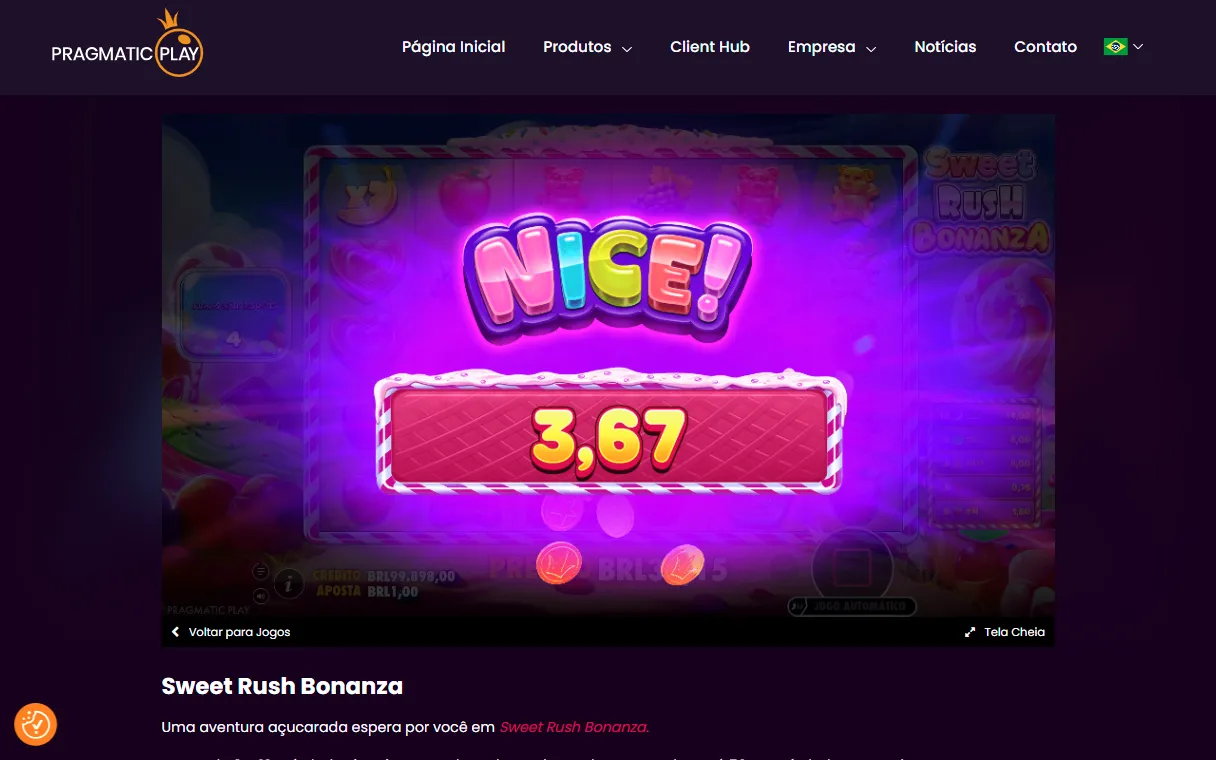Open the game hamburger menu icon

coord(260,571)
